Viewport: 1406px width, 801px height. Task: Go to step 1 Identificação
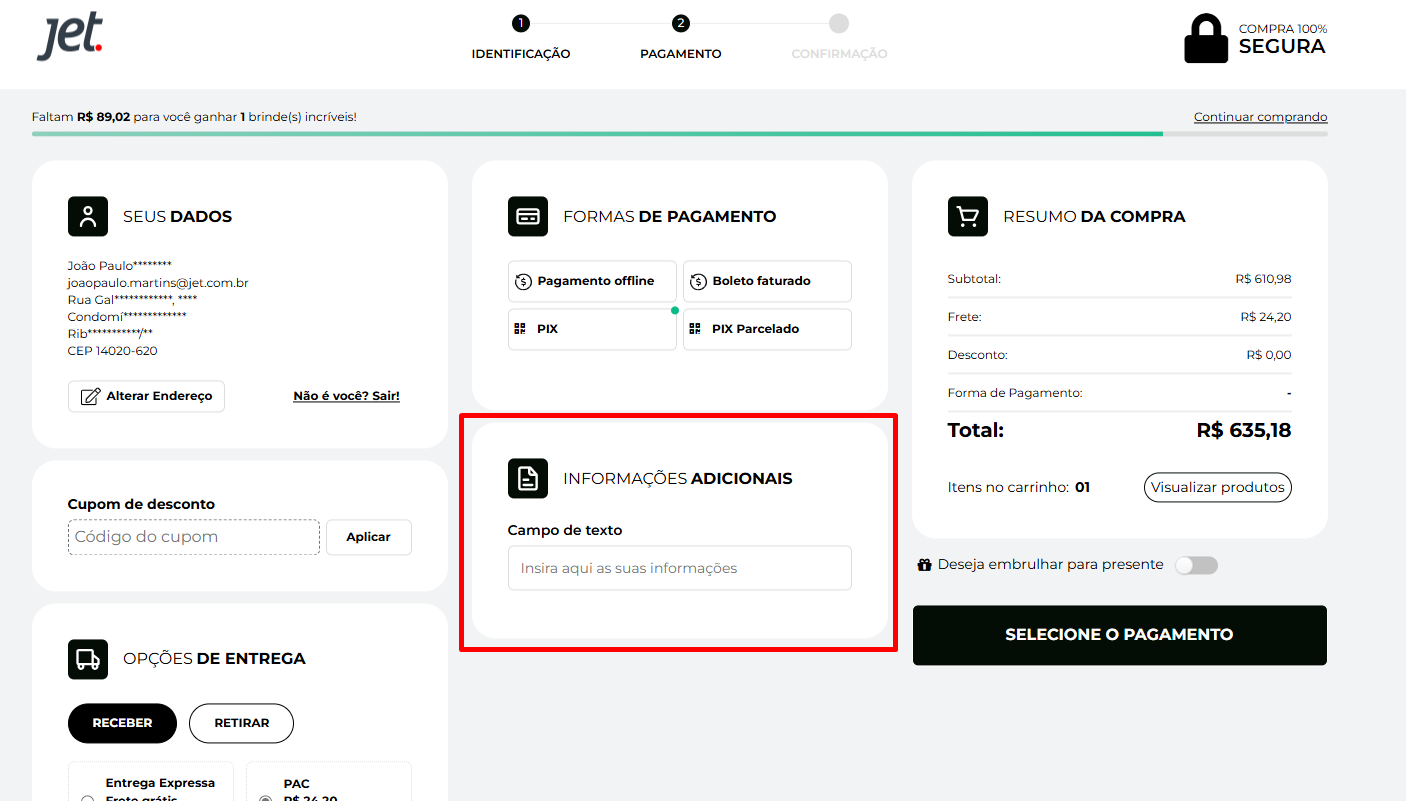pyautogui.click(x=521, y=38)
